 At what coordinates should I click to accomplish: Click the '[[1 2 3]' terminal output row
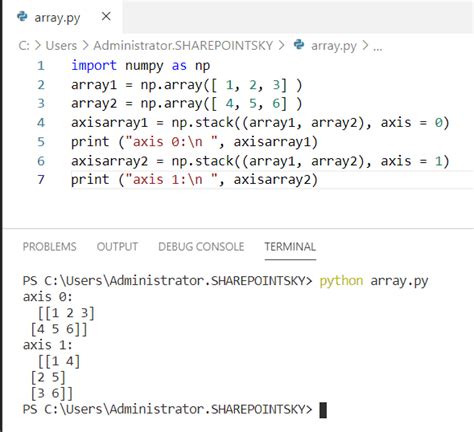click(x=66, y=313)
